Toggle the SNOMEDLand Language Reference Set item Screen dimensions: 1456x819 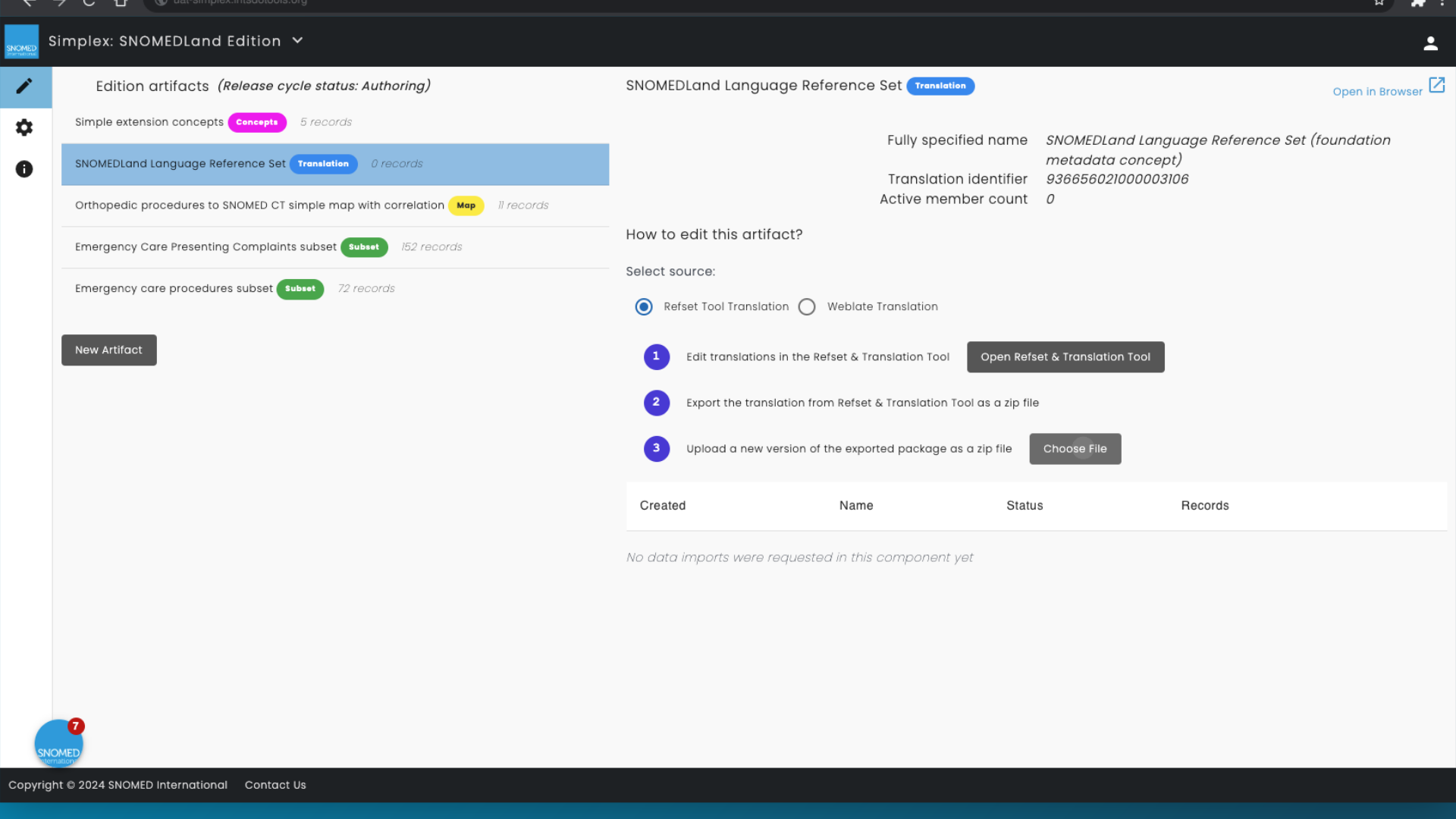(335, 163)
